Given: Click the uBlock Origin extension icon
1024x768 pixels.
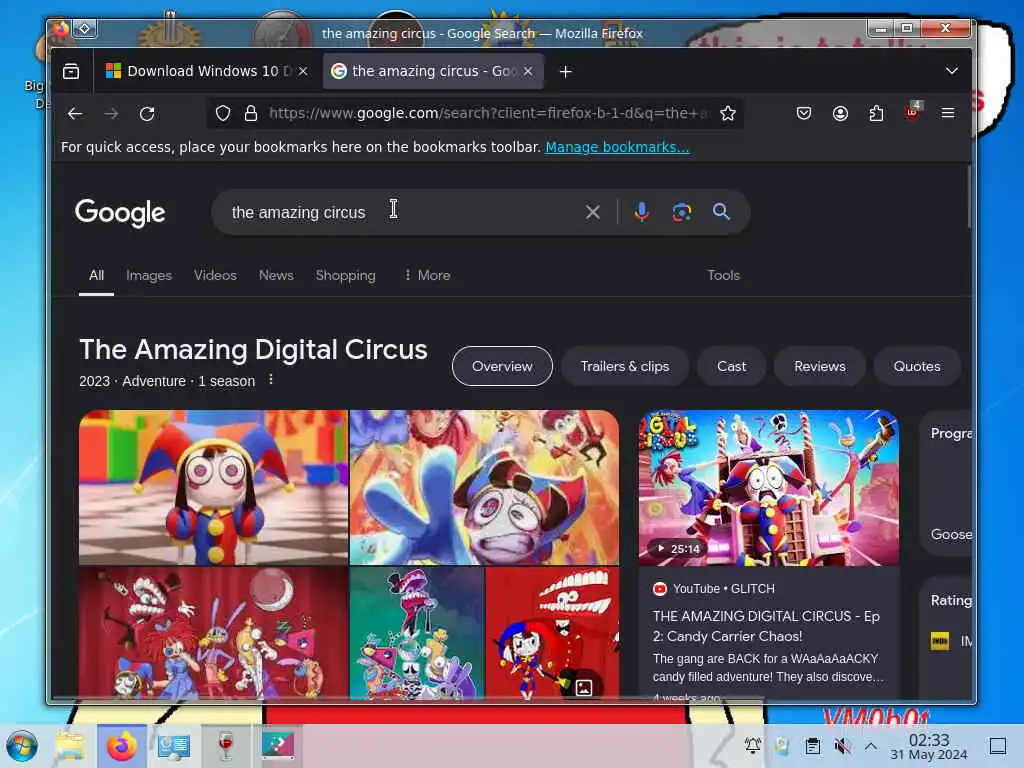Looking at the screenshot, I should pos(912,112).
